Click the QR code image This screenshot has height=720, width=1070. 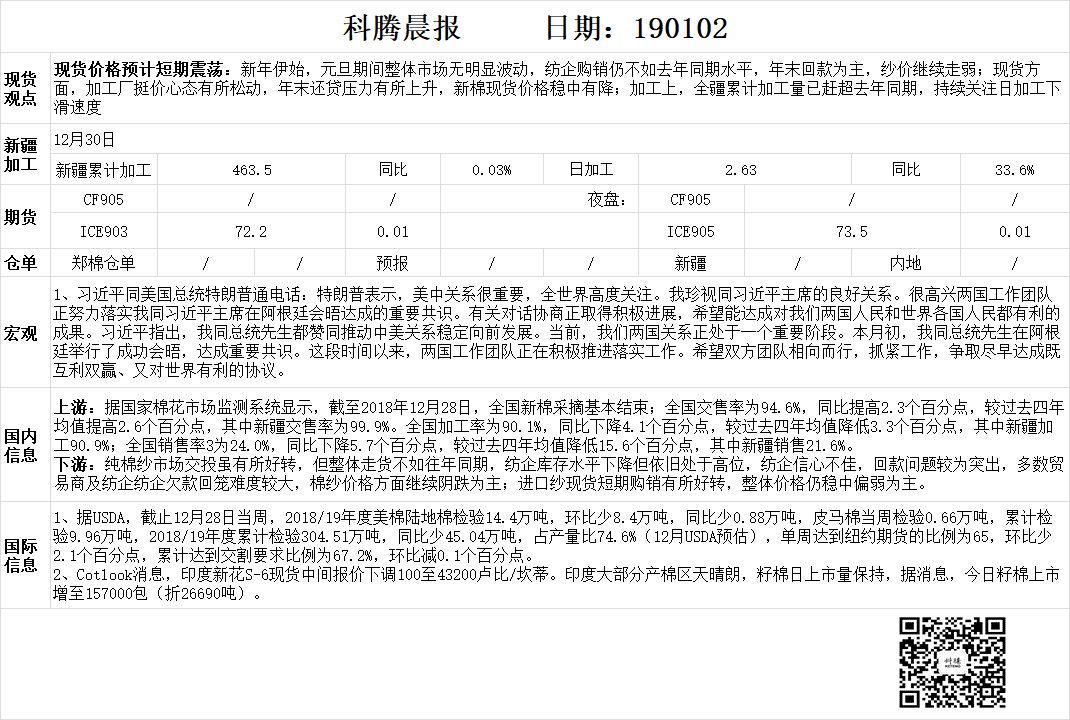click(951, 660)
